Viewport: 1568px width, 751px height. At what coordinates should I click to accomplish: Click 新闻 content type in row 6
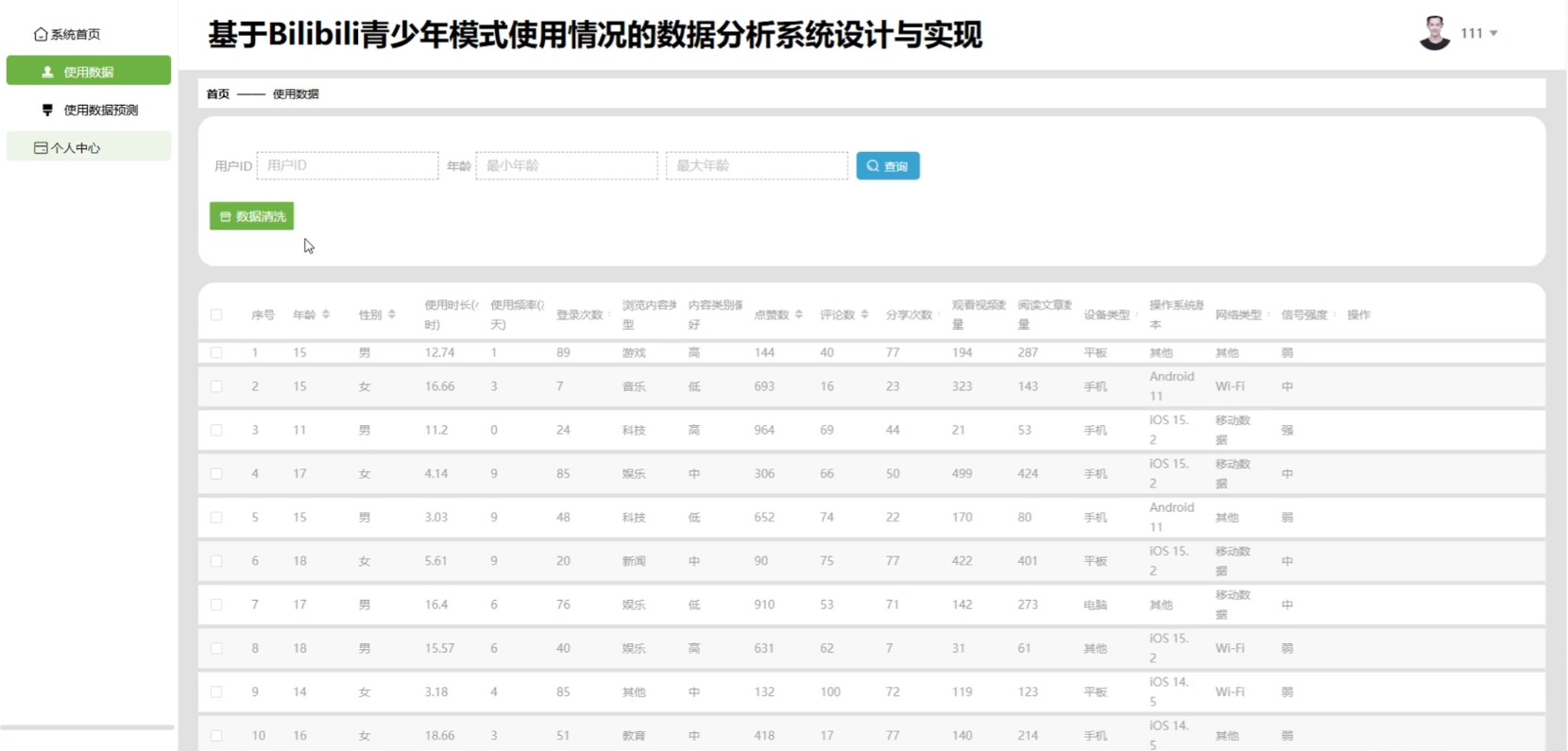pyautogui.click(x=634, y=561)
